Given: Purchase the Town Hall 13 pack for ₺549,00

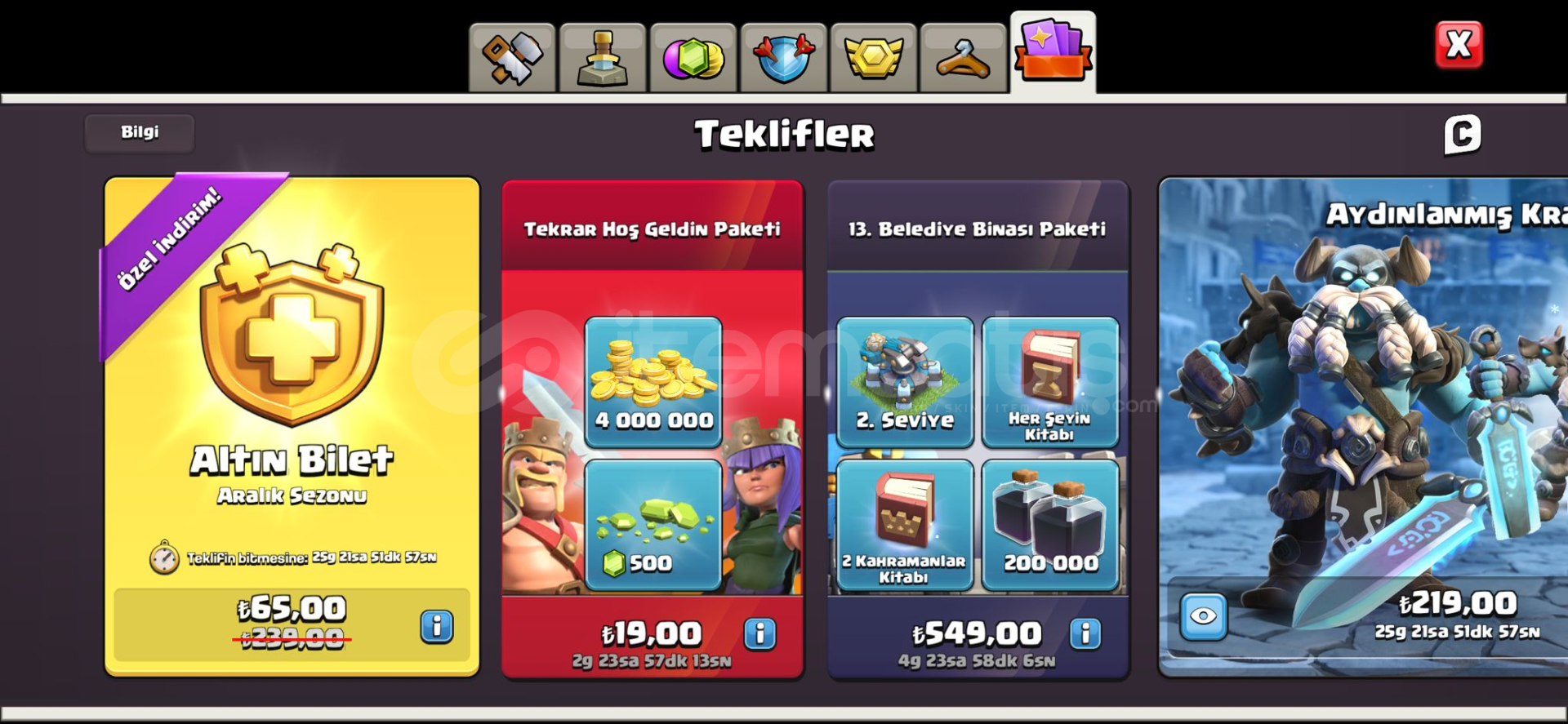Looking at the screenshot, I should click(x=977, y=634).
